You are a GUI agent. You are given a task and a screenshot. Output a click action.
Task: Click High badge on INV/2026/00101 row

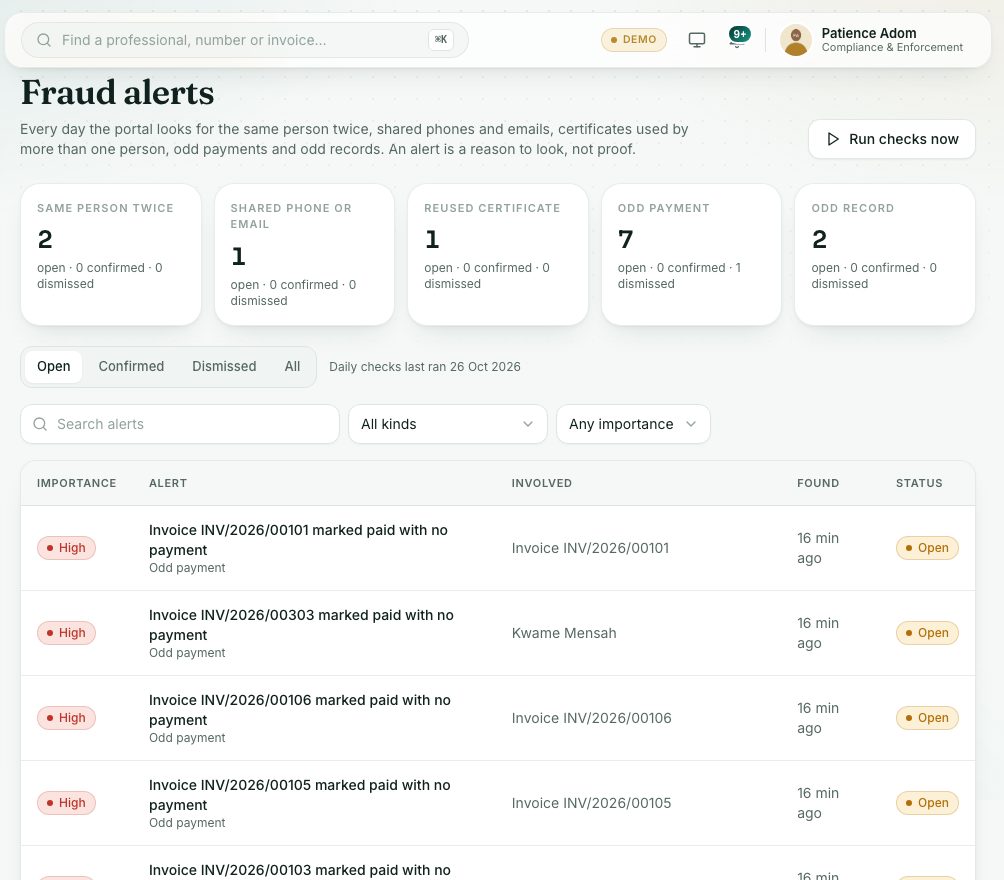pos(66,548)
